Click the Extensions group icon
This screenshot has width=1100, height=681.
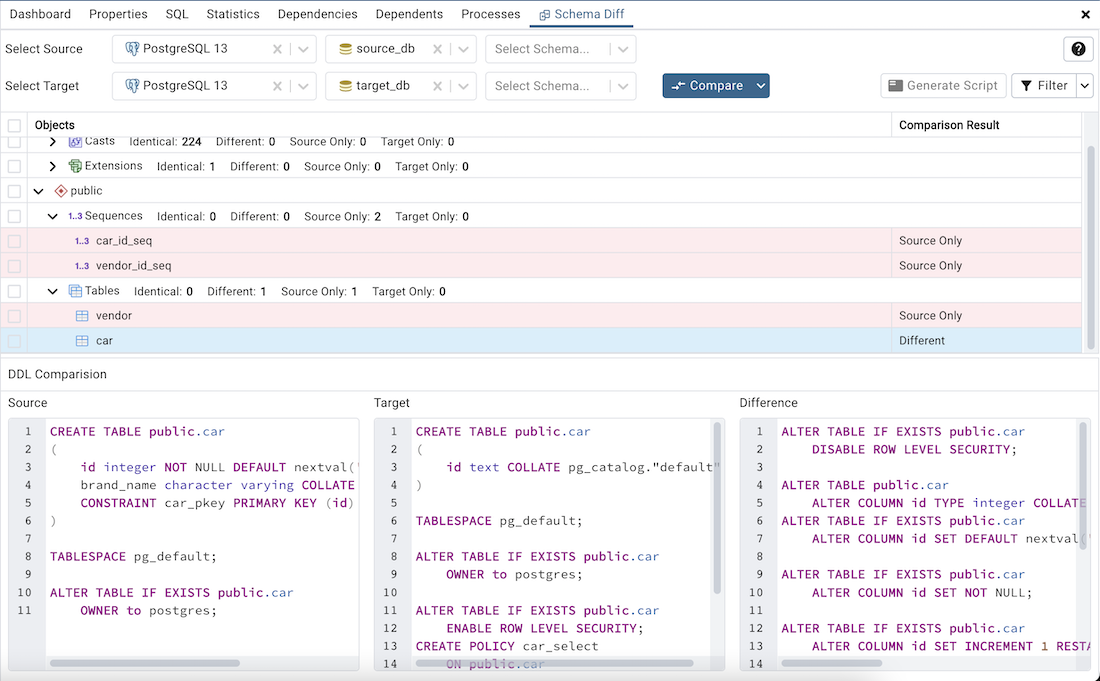pos(74,166)
